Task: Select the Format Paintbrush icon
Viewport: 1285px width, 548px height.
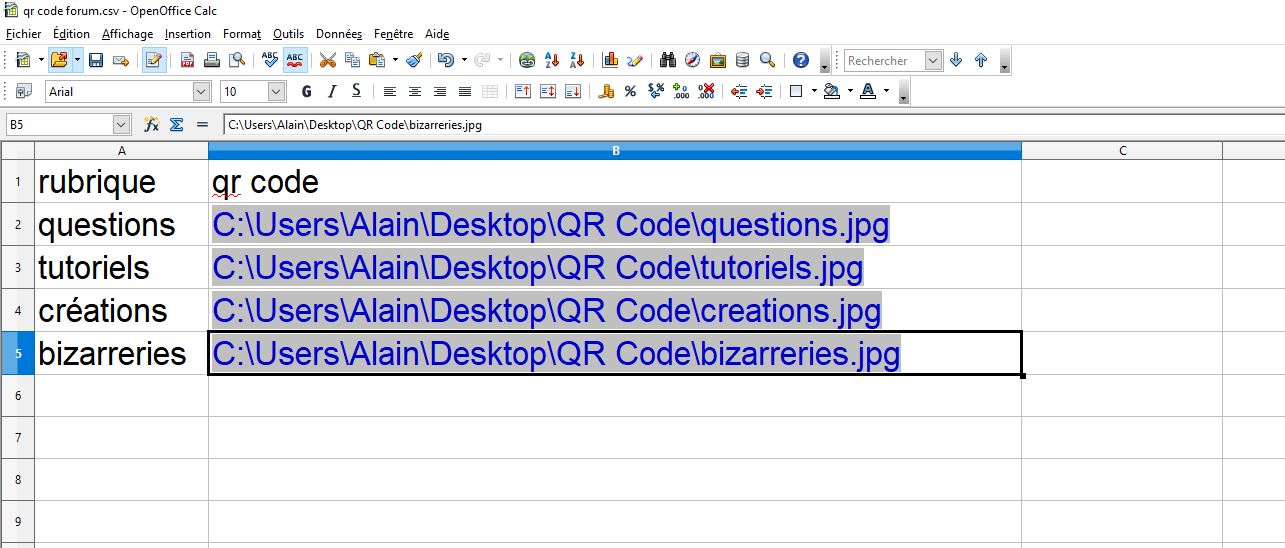Action: tap(414, 60)
